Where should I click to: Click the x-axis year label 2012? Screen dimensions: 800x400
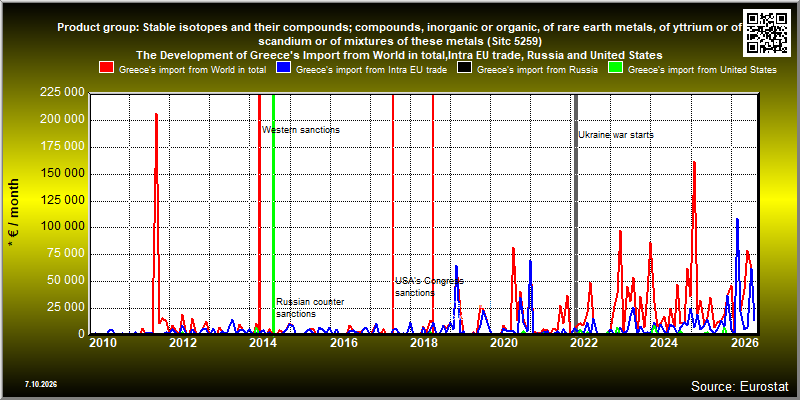coord(183,344)
